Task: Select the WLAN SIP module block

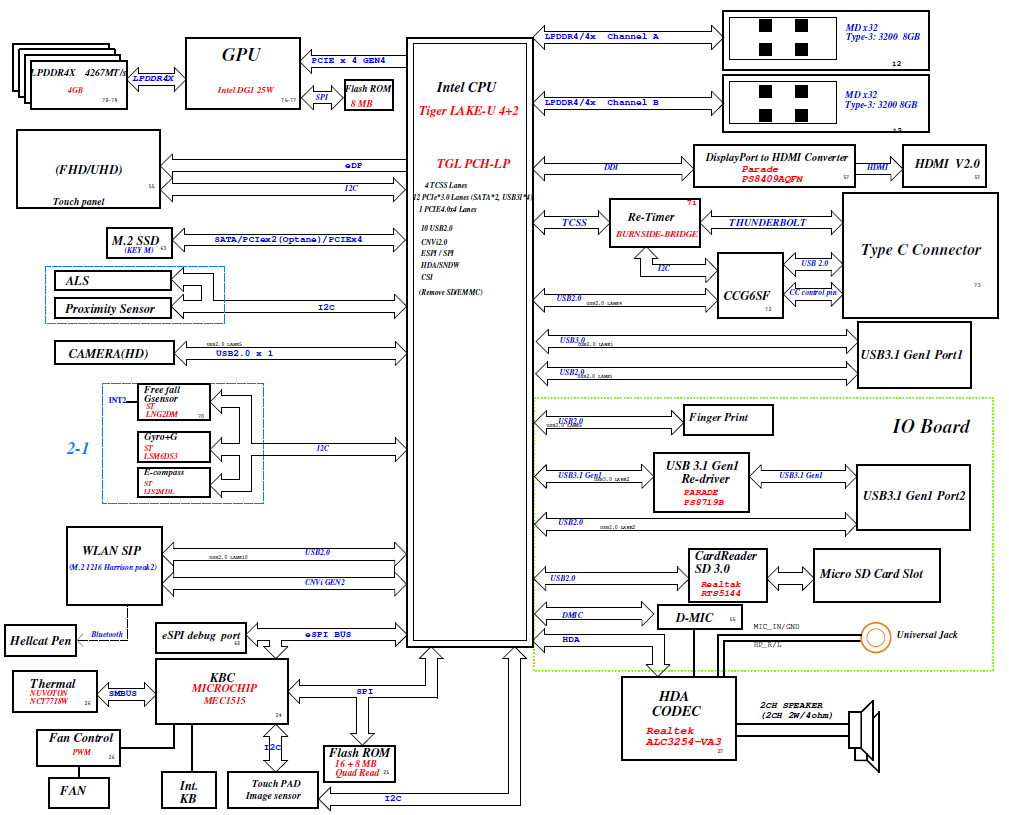Action: pos(112,565)
